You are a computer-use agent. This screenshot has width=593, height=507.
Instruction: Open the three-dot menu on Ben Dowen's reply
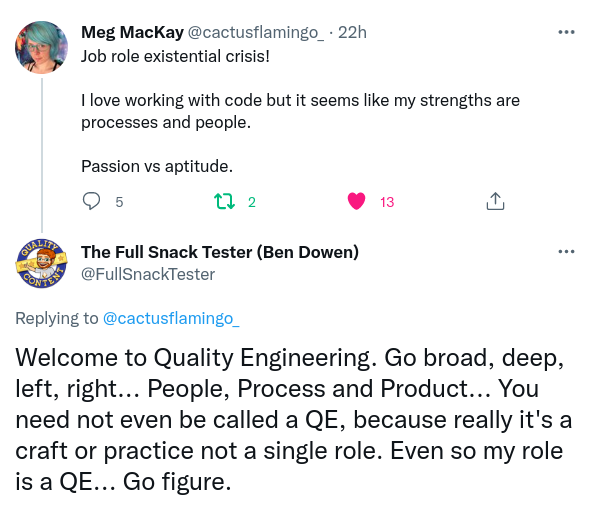point(566,251)
